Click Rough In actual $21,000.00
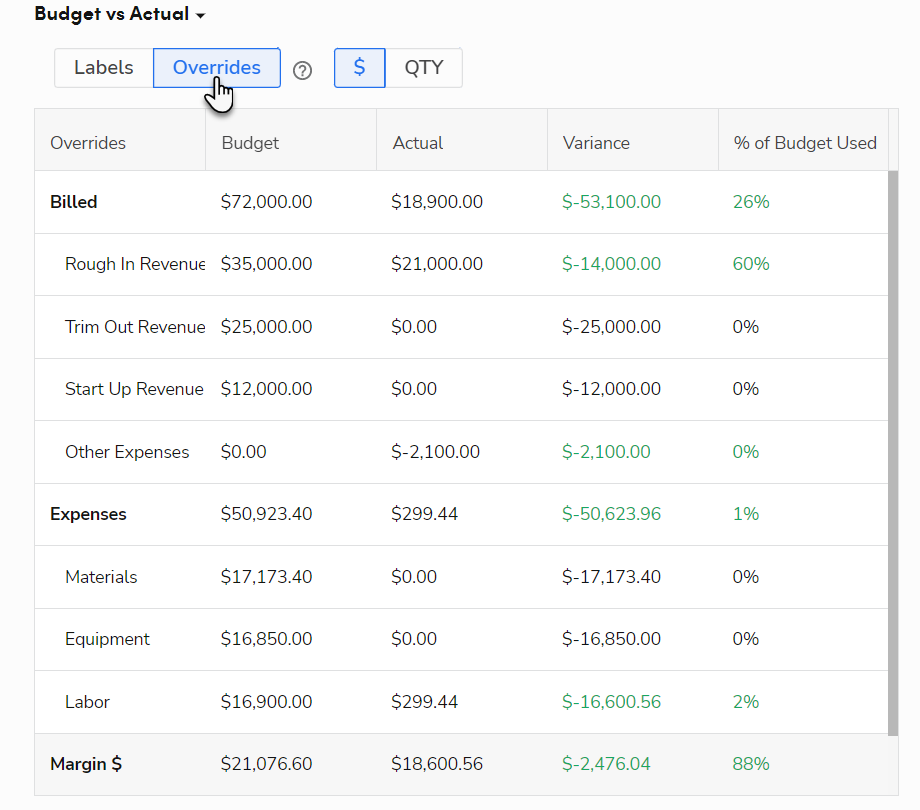Image resolution: width=920 pixels, height=810 pixels. click(x=437, y=264)
